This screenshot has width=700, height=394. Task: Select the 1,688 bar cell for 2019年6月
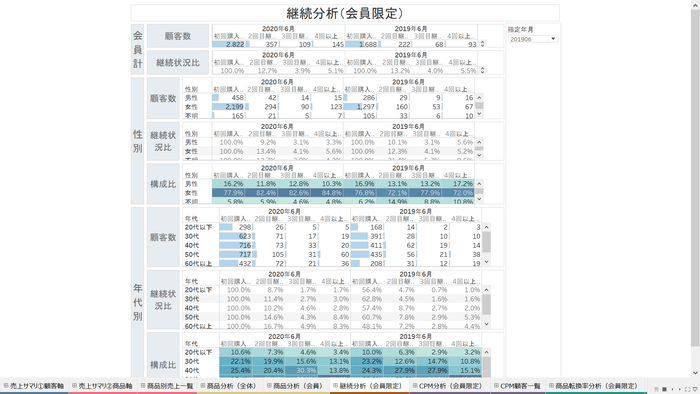(x=362, y=44)
